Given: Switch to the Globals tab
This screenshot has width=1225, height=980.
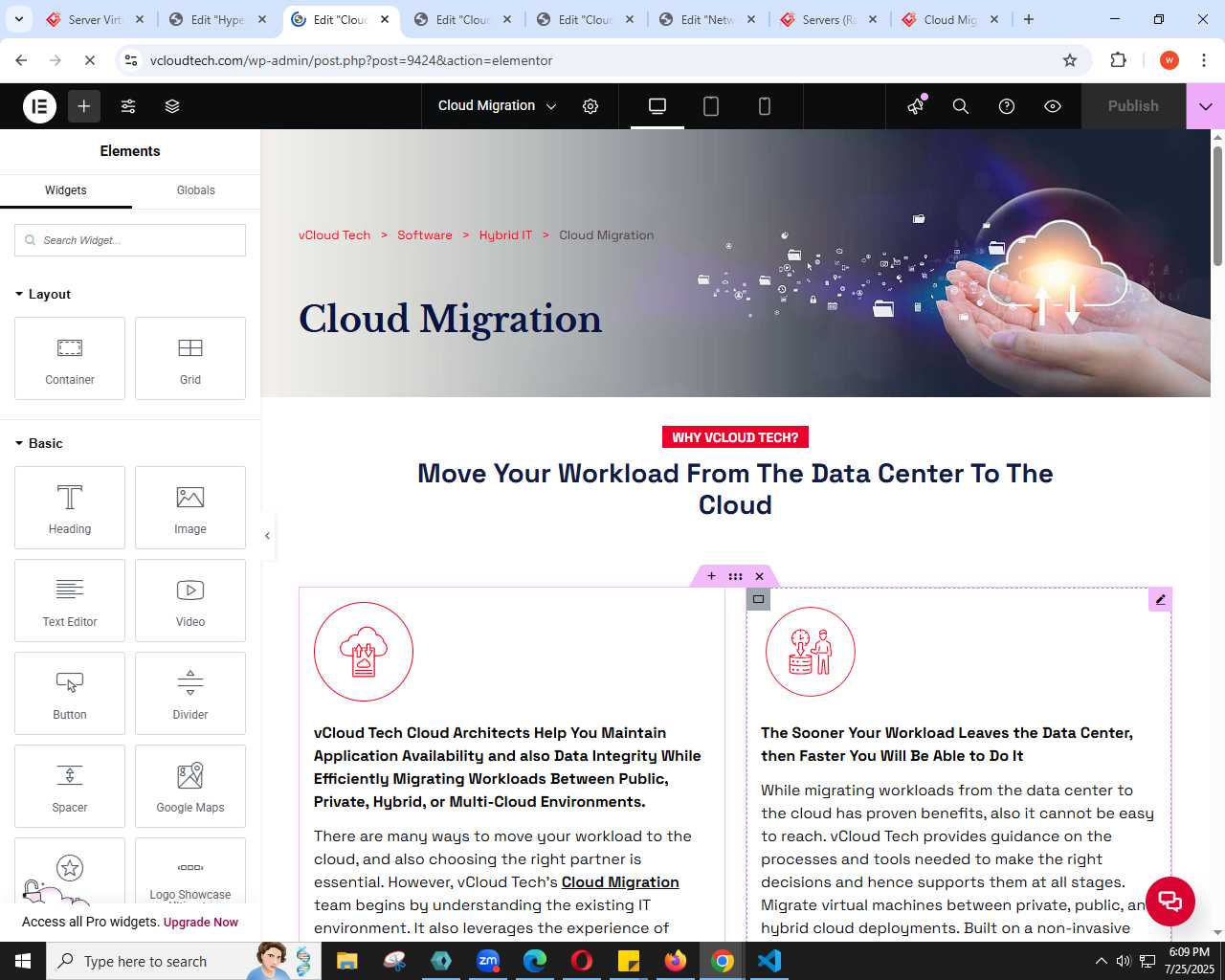Looking at the screenshot, I should 196,190.
